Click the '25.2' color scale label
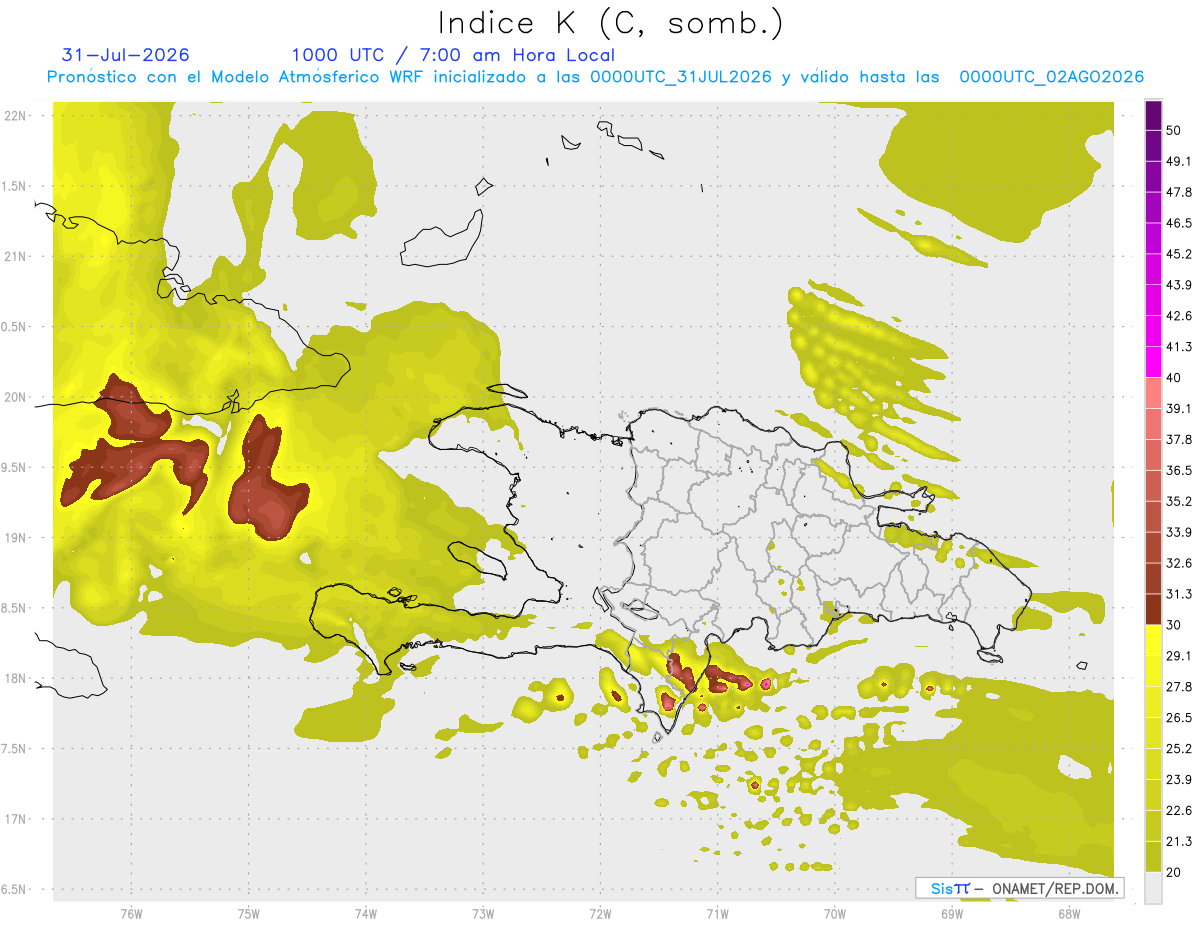The image size is (1200, 927). point(1179,748)
